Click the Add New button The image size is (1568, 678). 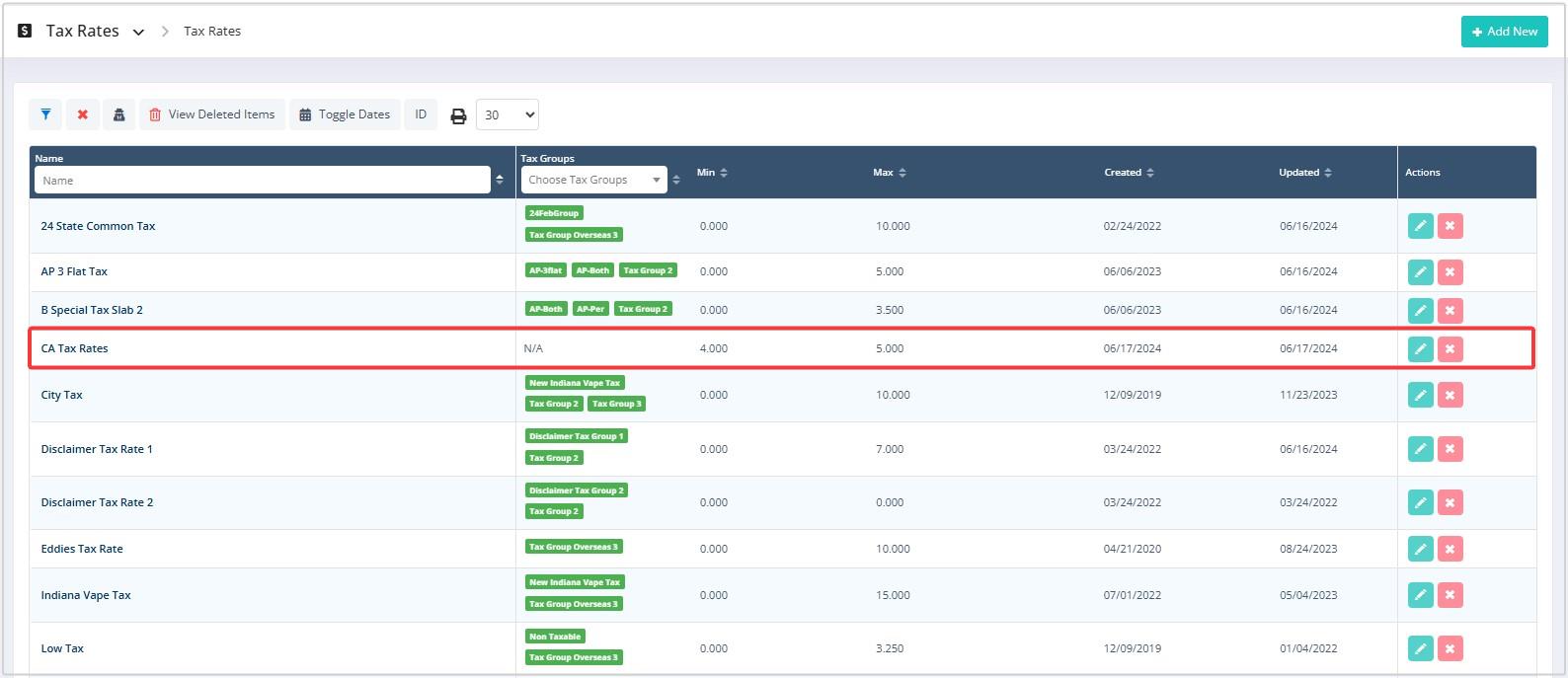click(x=1505, y=32)
